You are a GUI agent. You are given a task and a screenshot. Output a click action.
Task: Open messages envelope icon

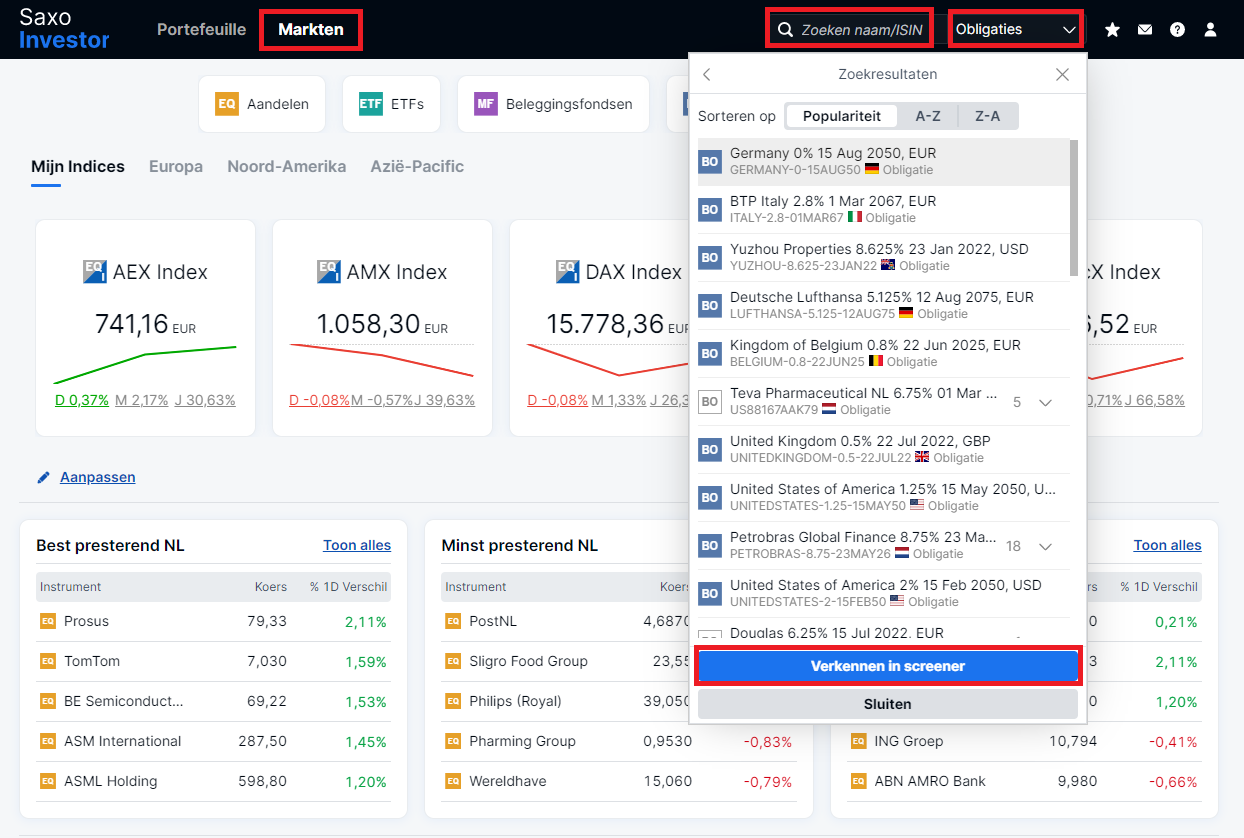click(x=1145, y=30)
